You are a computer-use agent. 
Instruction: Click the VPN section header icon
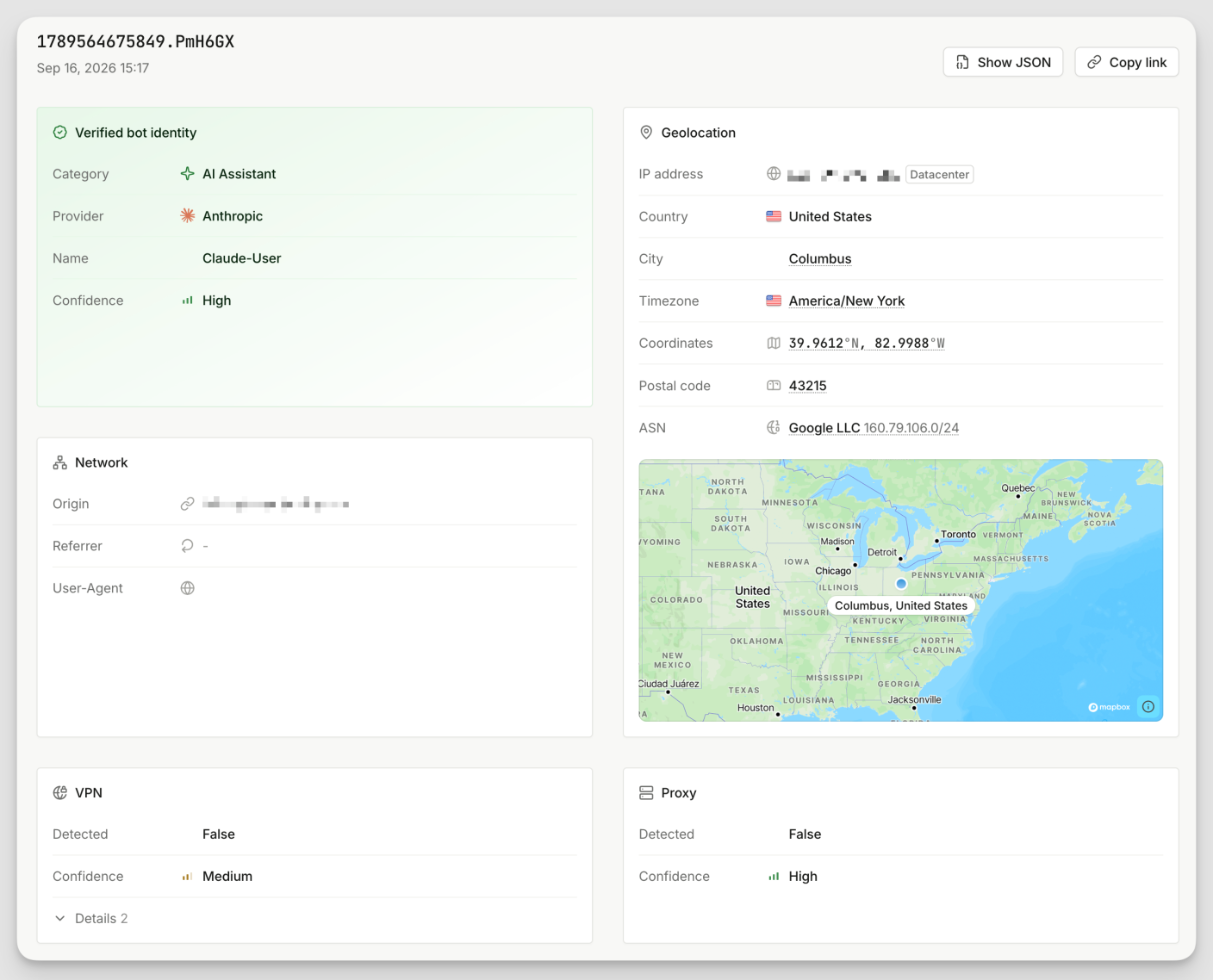[x=60, y=793]
